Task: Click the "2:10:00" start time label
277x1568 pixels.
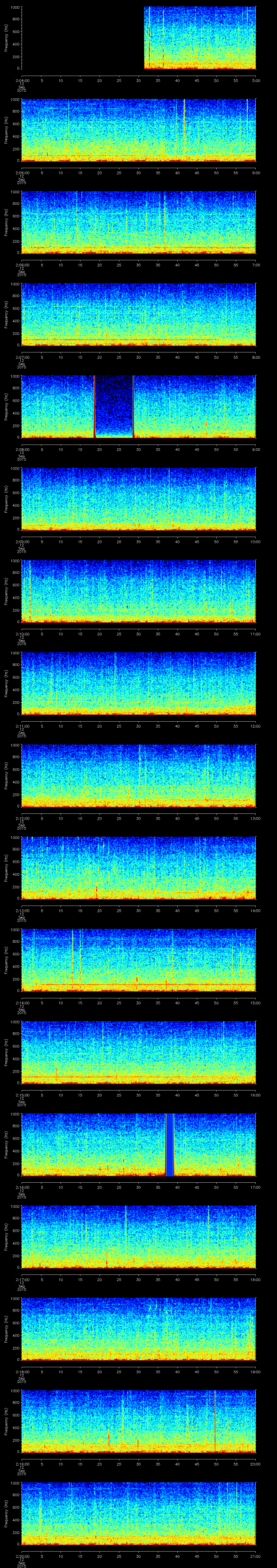Action: [22, 634]
